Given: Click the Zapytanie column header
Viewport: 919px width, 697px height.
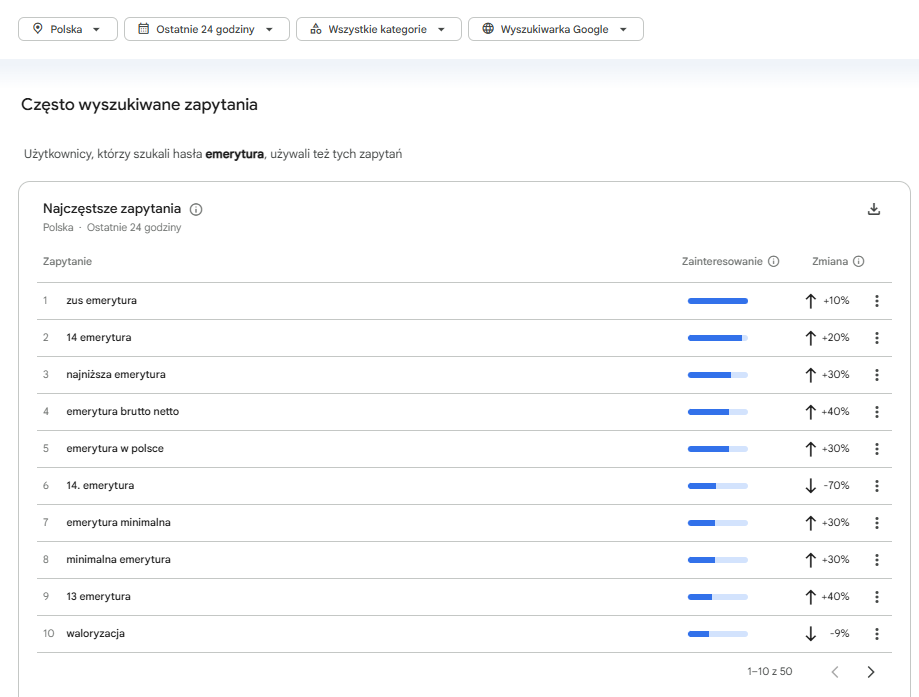Looking at the screenshot, I should point(67,261).
